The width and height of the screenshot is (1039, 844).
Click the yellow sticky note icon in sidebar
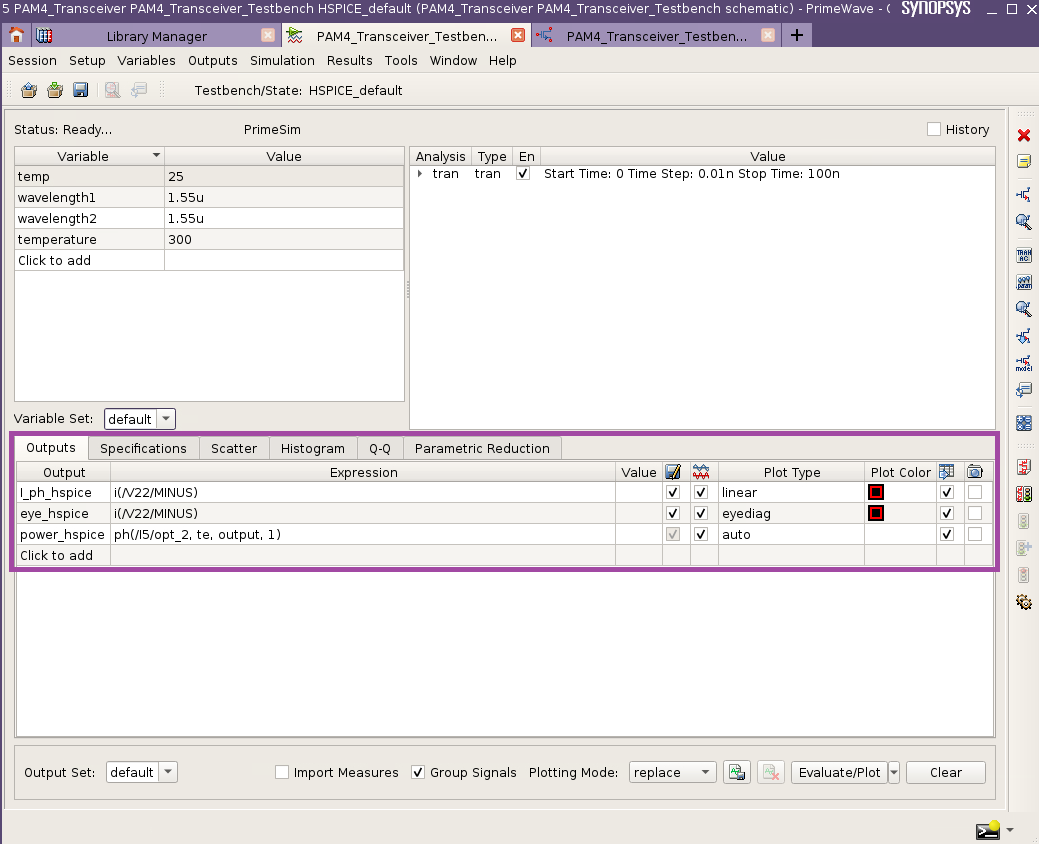pyautogui.click(x=1024, y=161)
